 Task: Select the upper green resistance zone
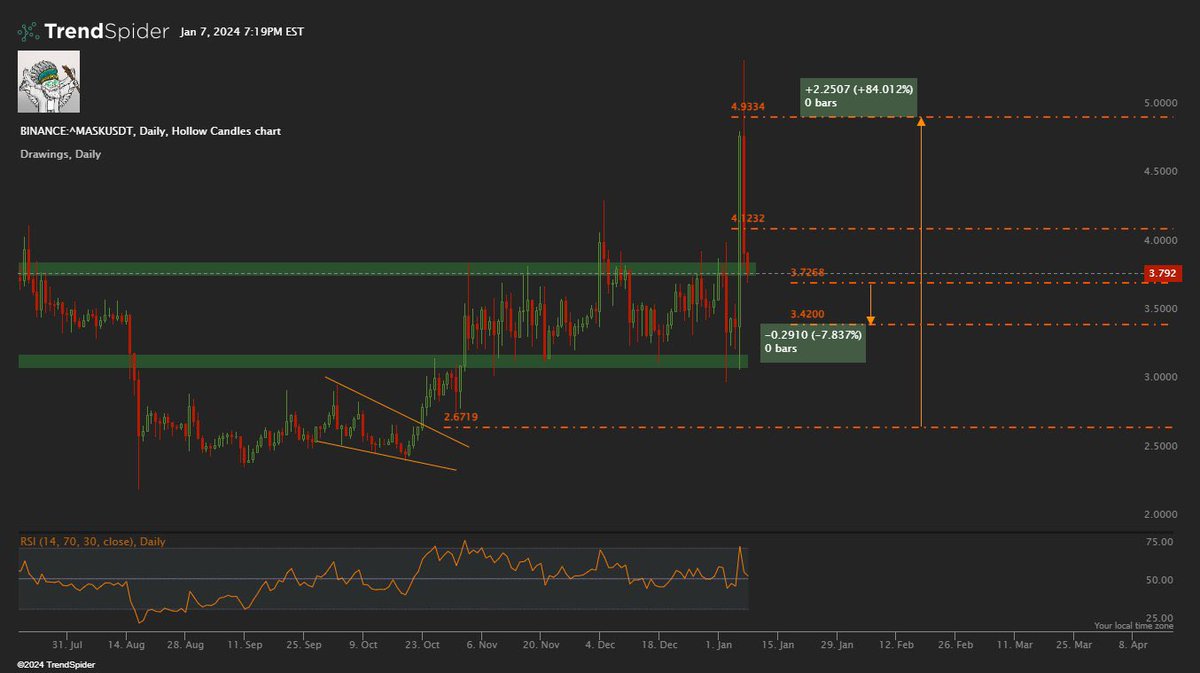click(x=387, y=269)
